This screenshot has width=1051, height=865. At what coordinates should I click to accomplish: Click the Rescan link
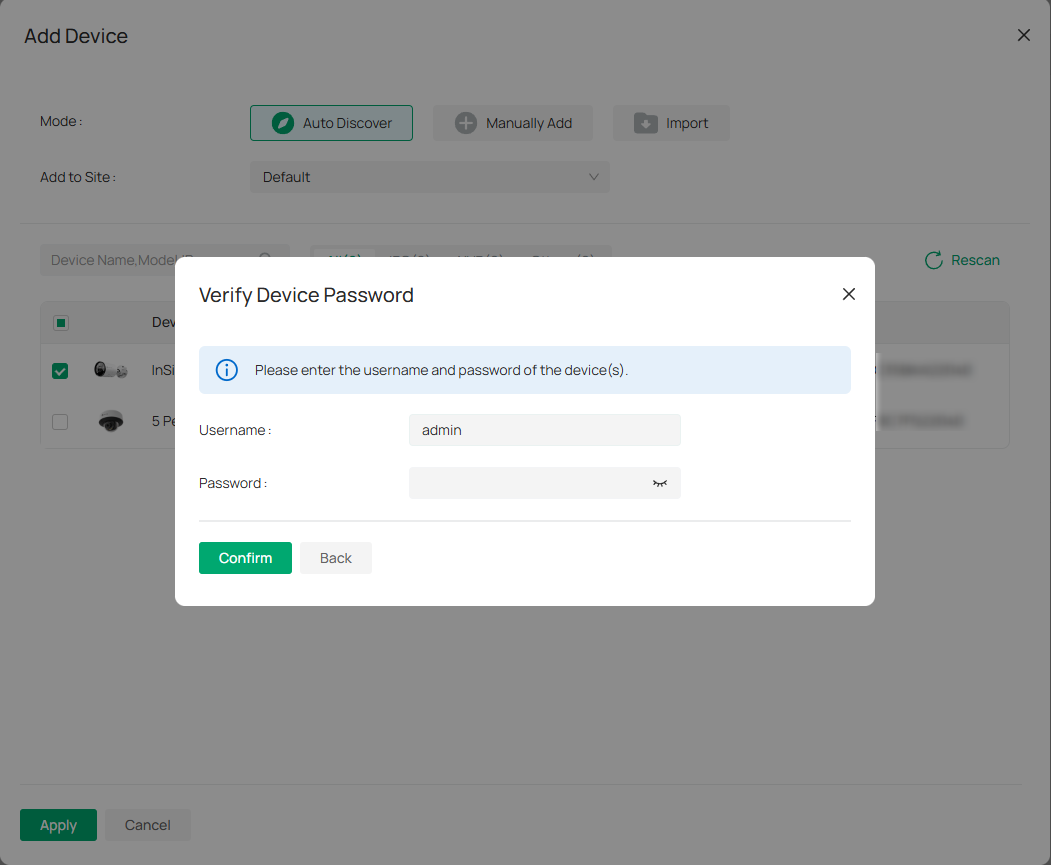975,260
